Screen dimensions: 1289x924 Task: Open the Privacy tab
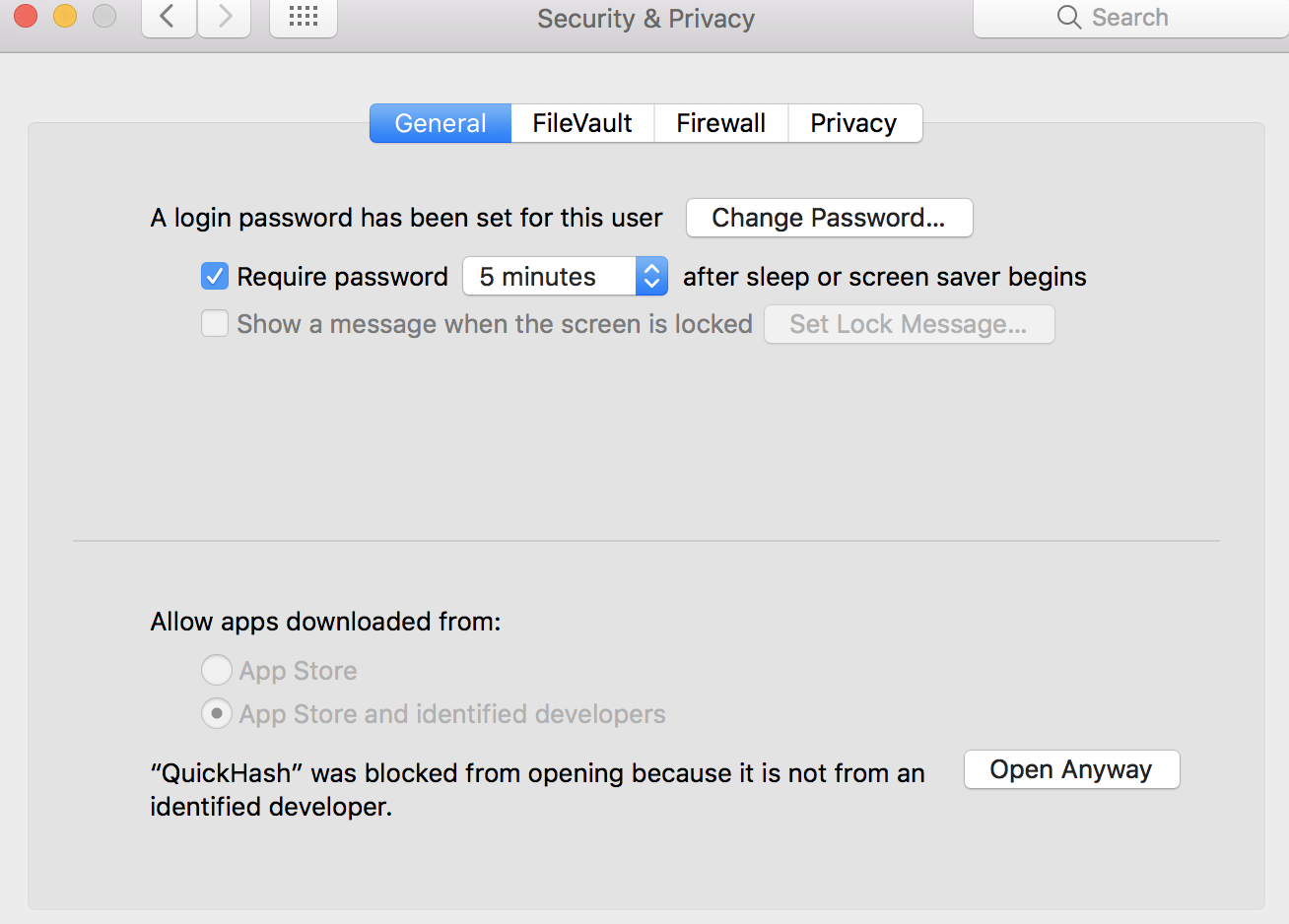coord(854,123)
